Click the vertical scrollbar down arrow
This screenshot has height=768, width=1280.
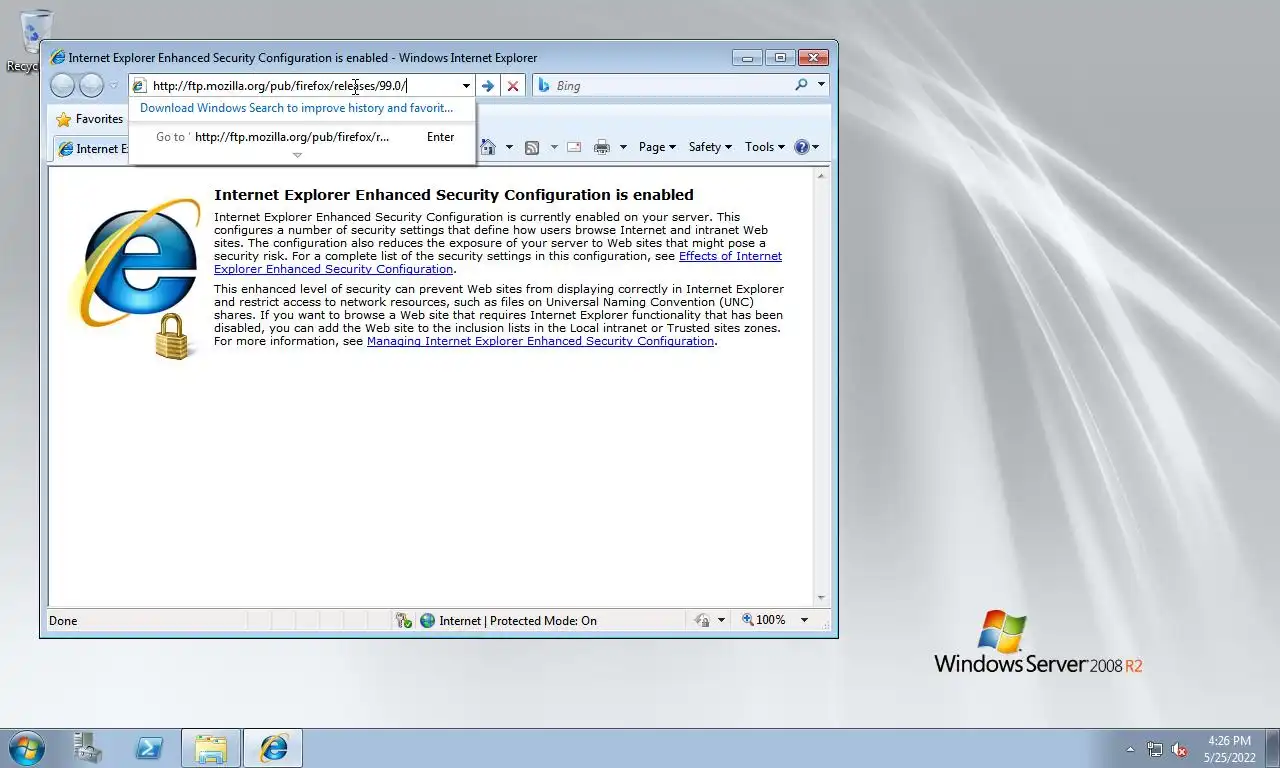(821, 598)
